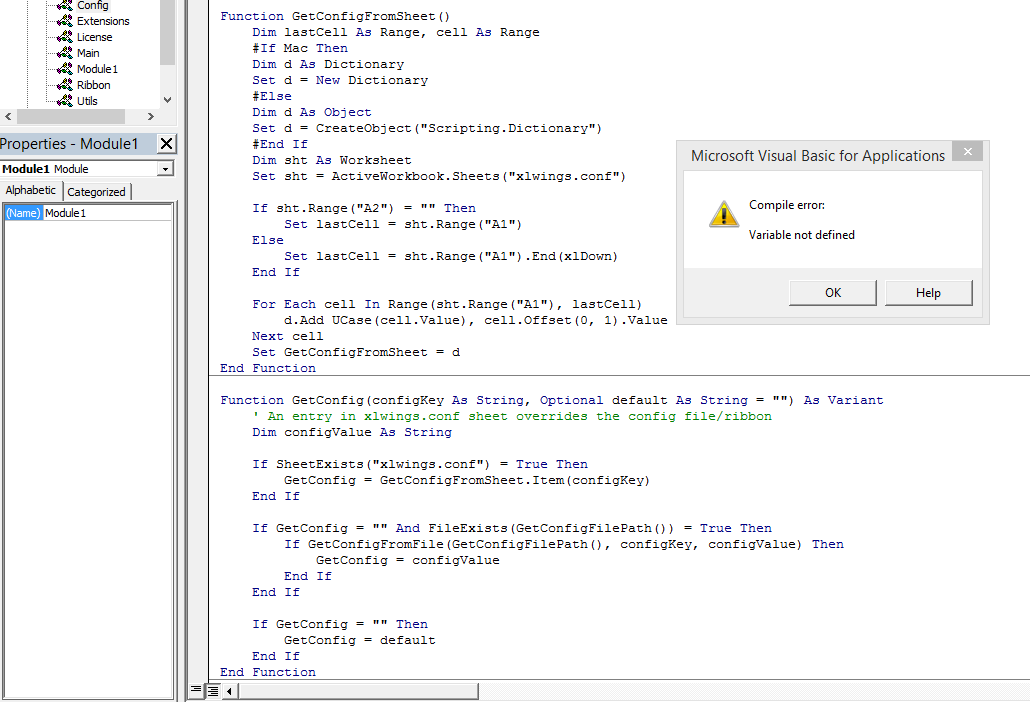Viewport: 1030px width, 702px height.
Task: Click "GetConfig = configValue" line
Action: [408, 560]
